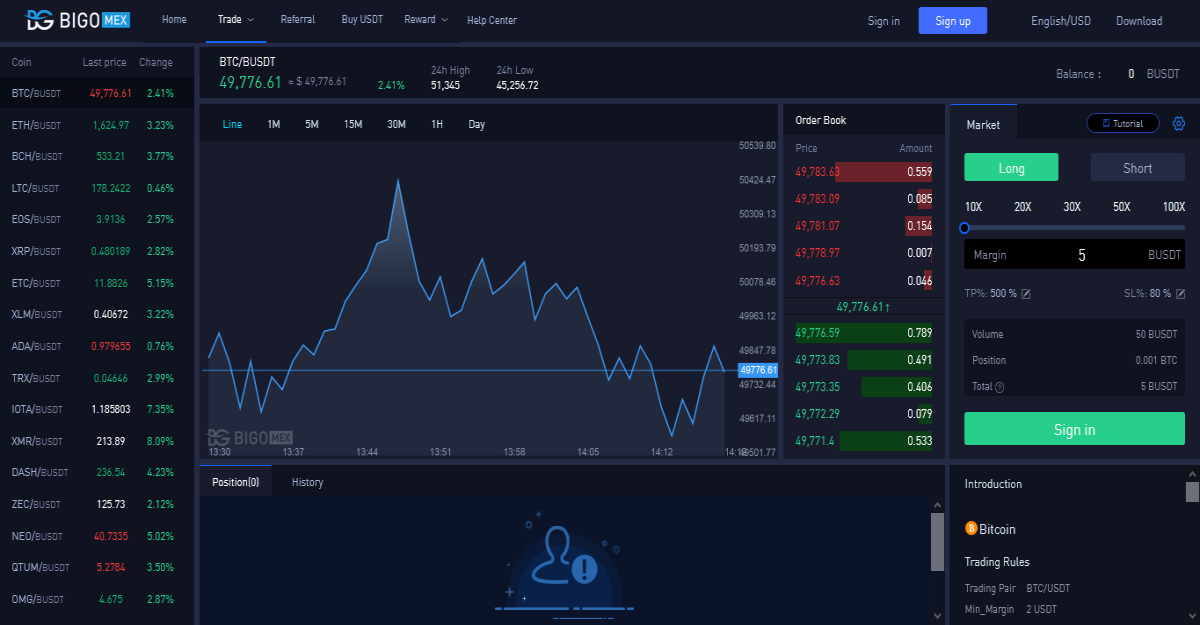1200x625 pixels.
Task: Open the English/USD language selector
Action: click(1061, 21)
